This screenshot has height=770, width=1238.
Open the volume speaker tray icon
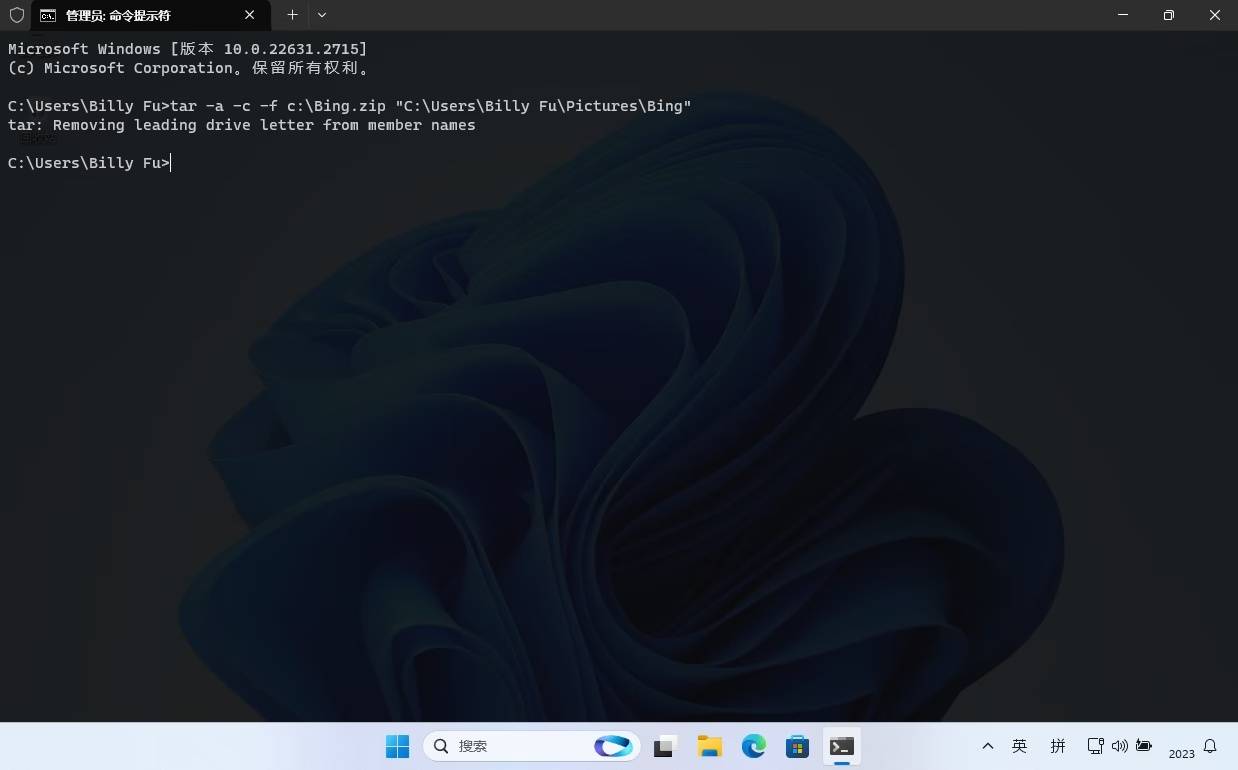pos(1119,746)
